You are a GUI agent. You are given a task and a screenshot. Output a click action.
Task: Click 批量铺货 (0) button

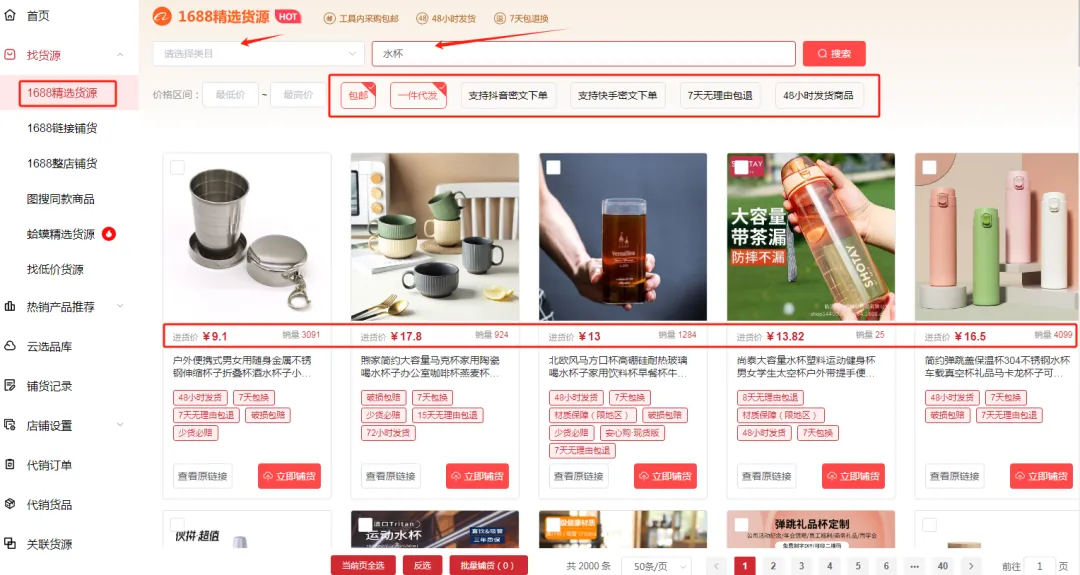coord(488,565)
